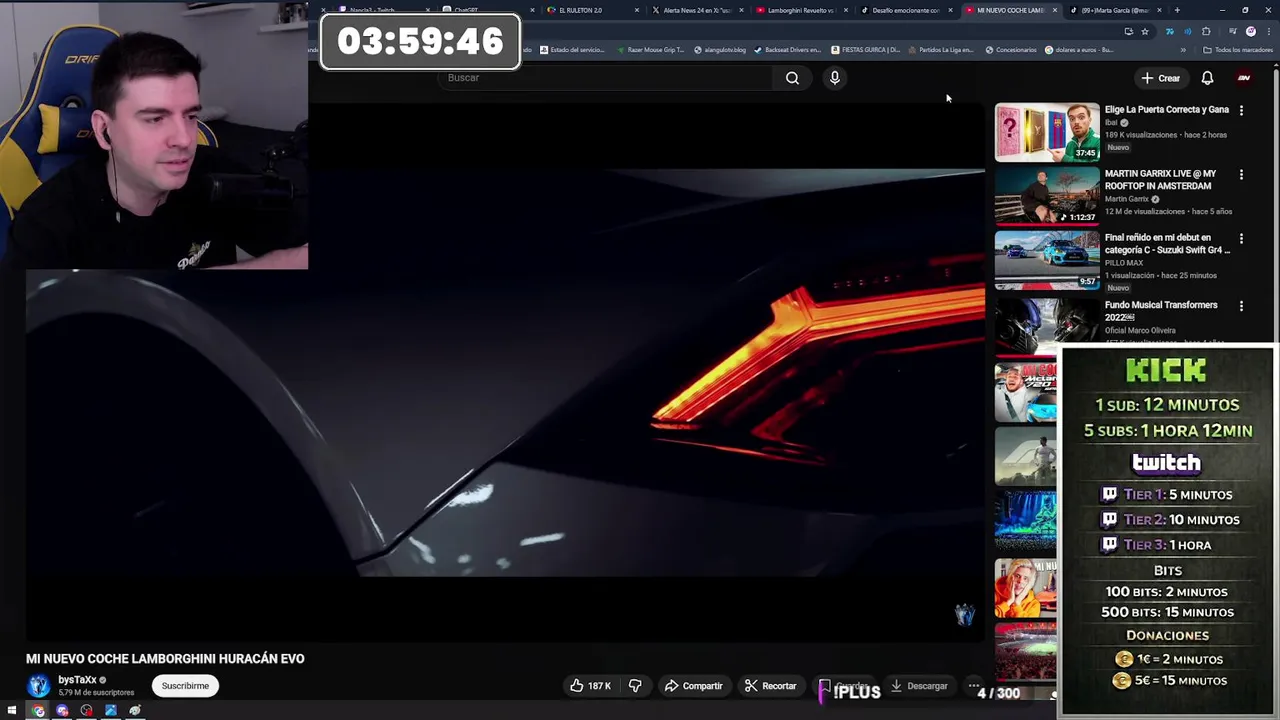The image size is (1280, 720).
Task: Open options menu for Suzuki Swift Gr4 video
Action: pos(1241,239)
